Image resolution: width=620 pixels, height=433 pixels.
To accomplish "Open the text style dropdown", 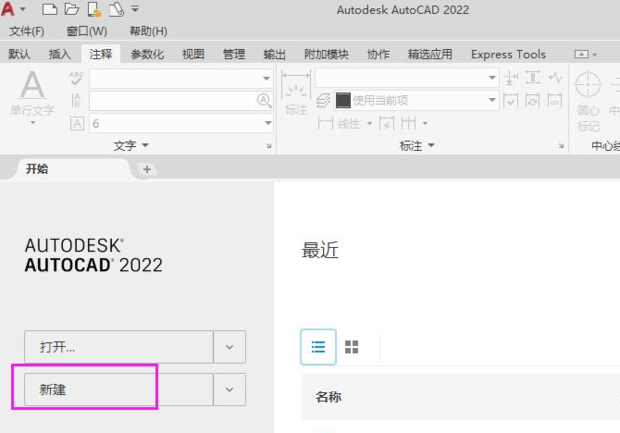I will [x=181, y=78].
